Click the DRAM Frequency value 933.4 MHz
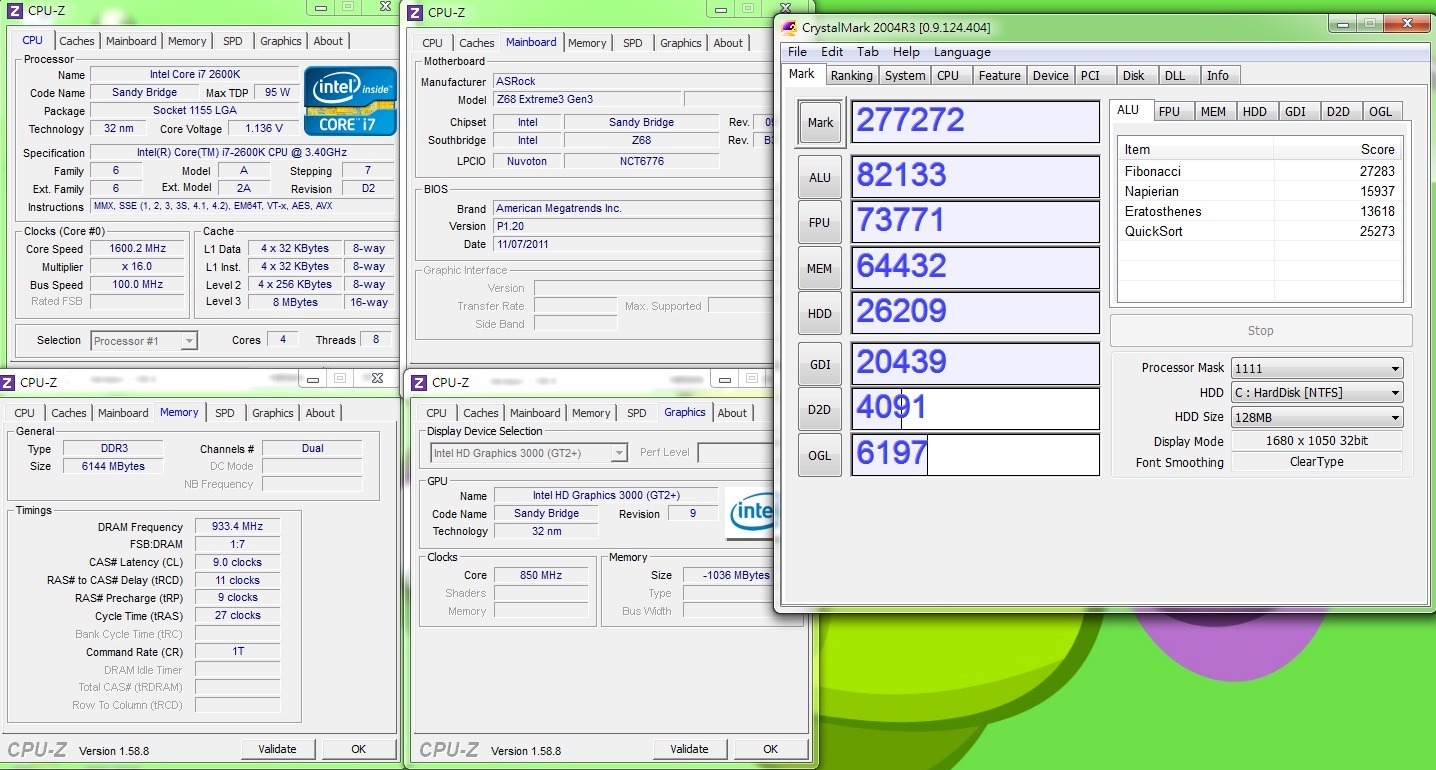1436x770 pixels. pos(237,527)
